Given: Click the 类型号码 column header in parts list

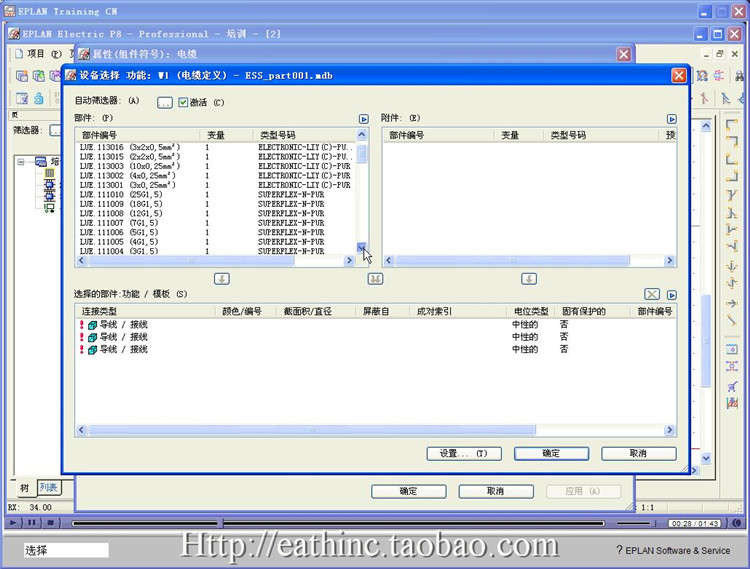Looking at the screenshot, I should coord(304,135).
